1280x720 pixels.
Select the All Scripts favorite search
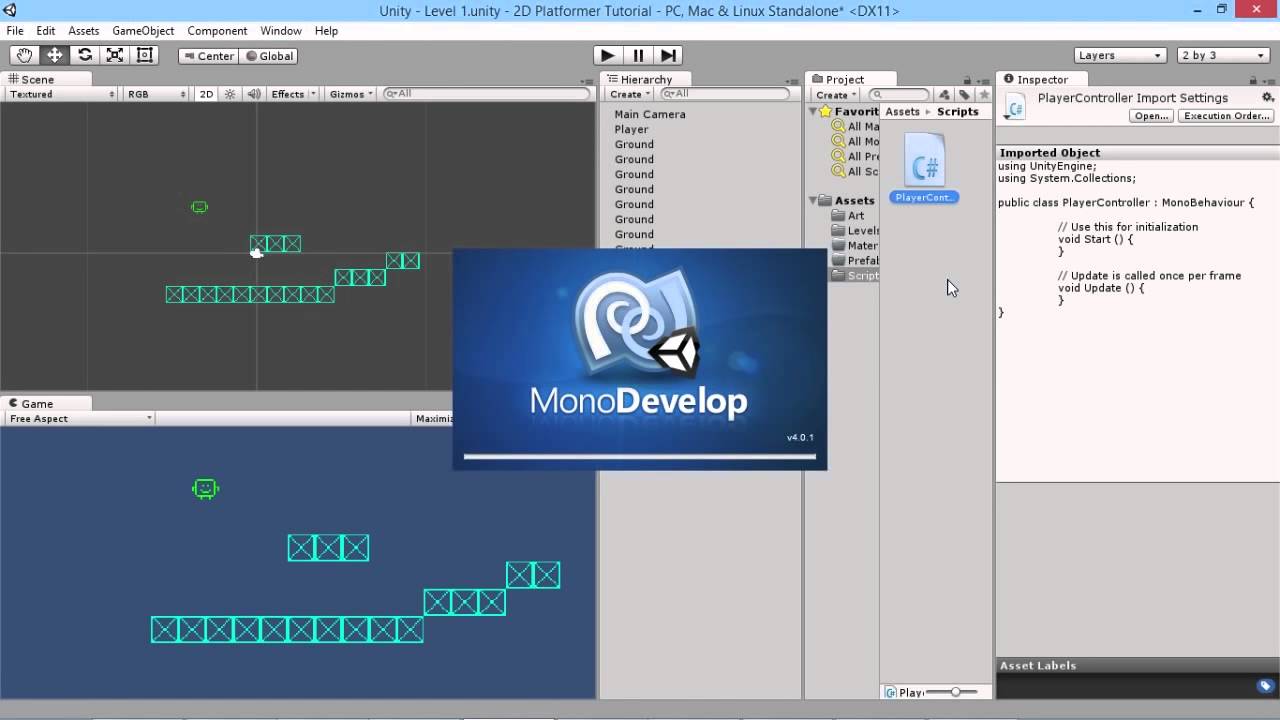pos(856,172)
